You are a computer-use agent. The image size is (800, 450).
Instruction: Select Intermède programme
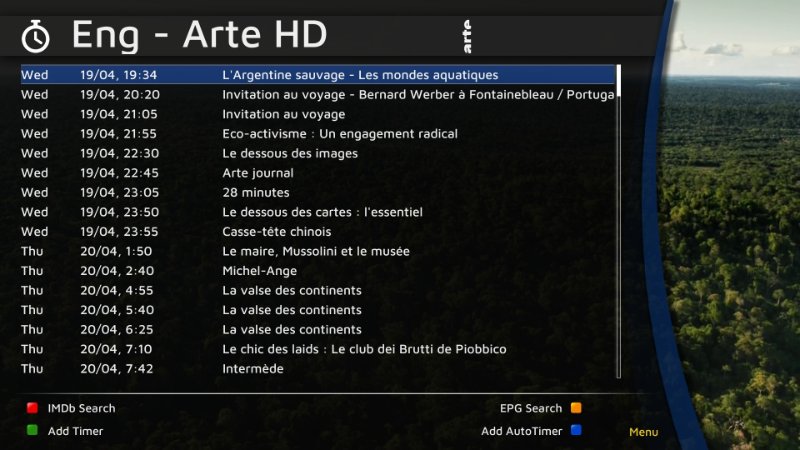coord(318,368)
